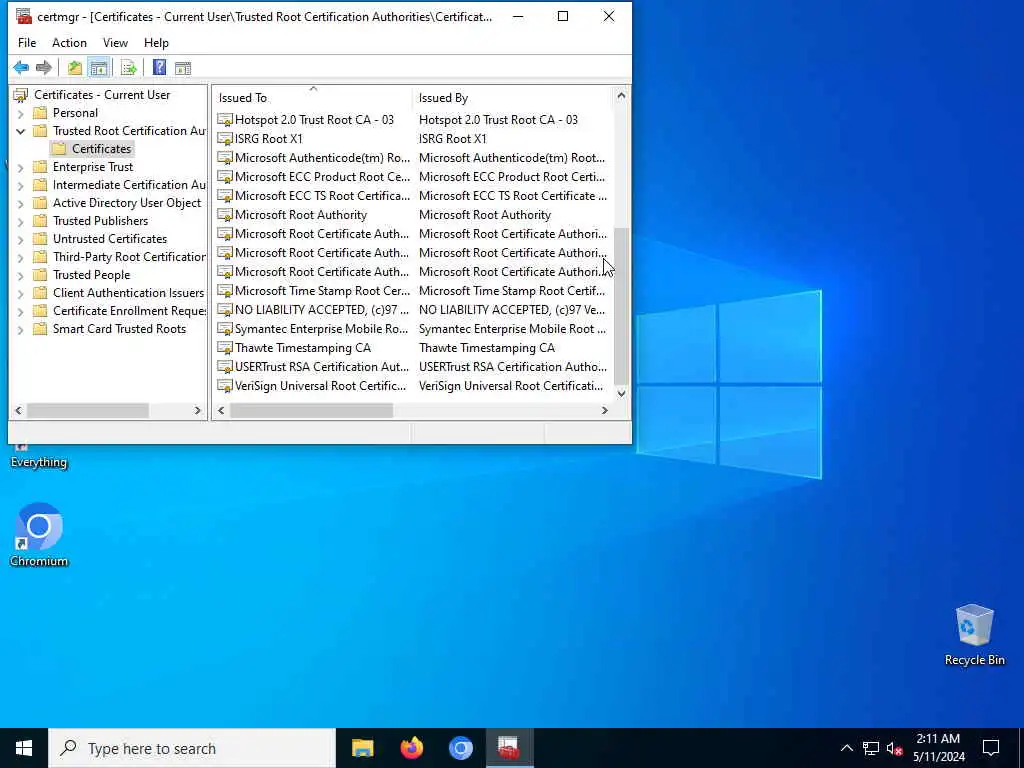Click the list scroll down arrow
This screenshot has height=768, width=1024.
coord(621,393)
